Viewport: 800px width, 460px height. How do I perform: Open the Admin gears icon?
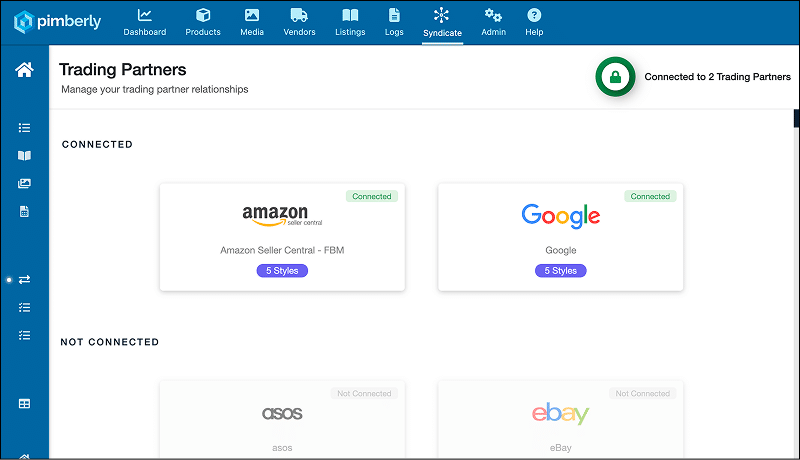tap(493, 15)
